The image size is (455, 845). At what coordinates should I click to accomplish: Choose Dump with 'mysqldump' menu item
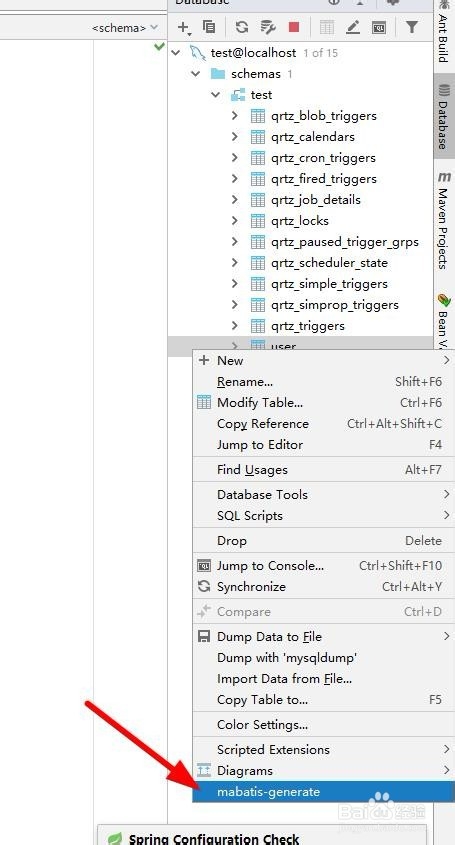[x=322, y=657]
